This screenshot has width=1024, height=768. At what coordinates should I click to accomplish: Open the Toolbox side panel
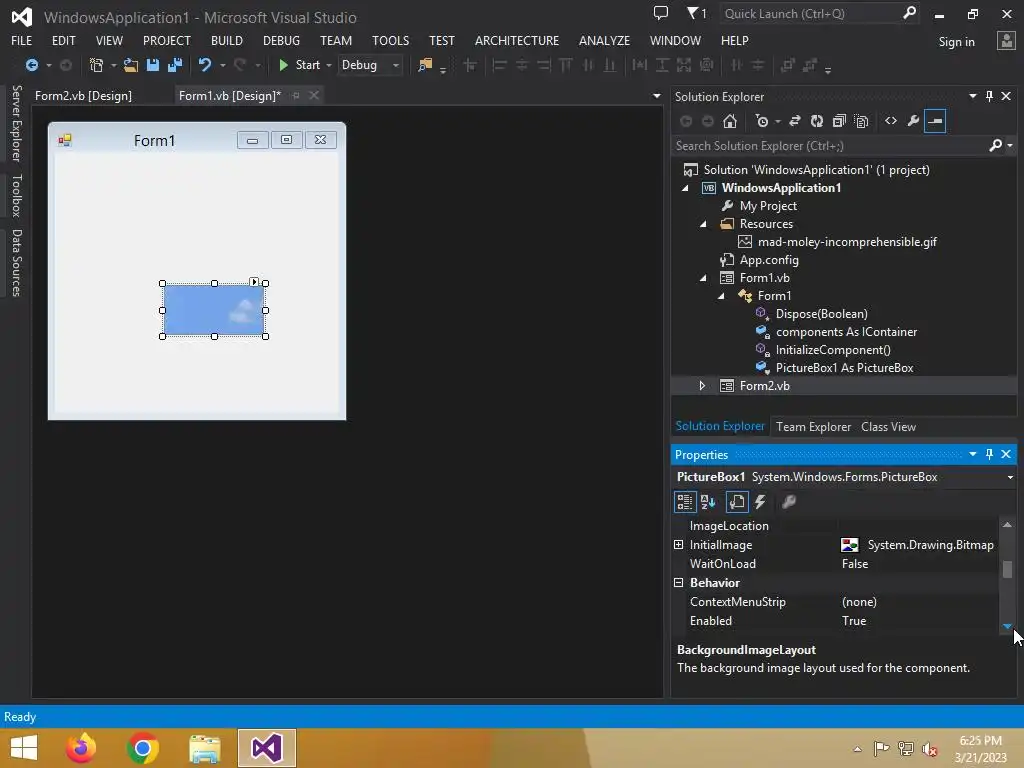point(16,195)
